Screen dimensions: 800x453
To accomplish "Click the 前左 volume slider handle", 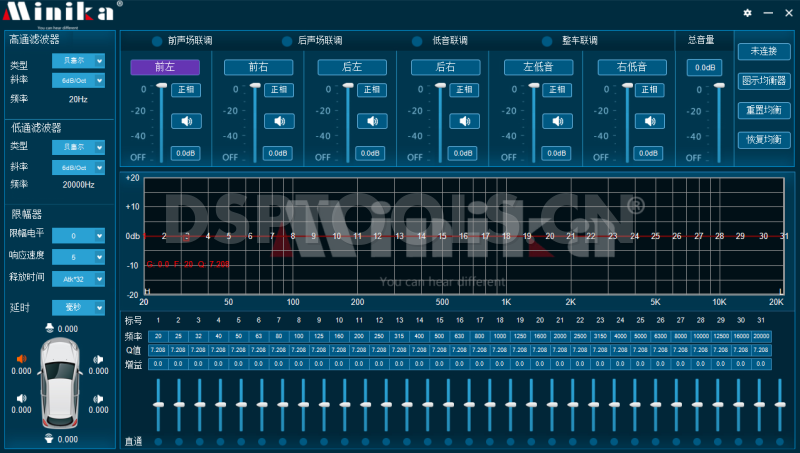I will [x=162, y=85].
